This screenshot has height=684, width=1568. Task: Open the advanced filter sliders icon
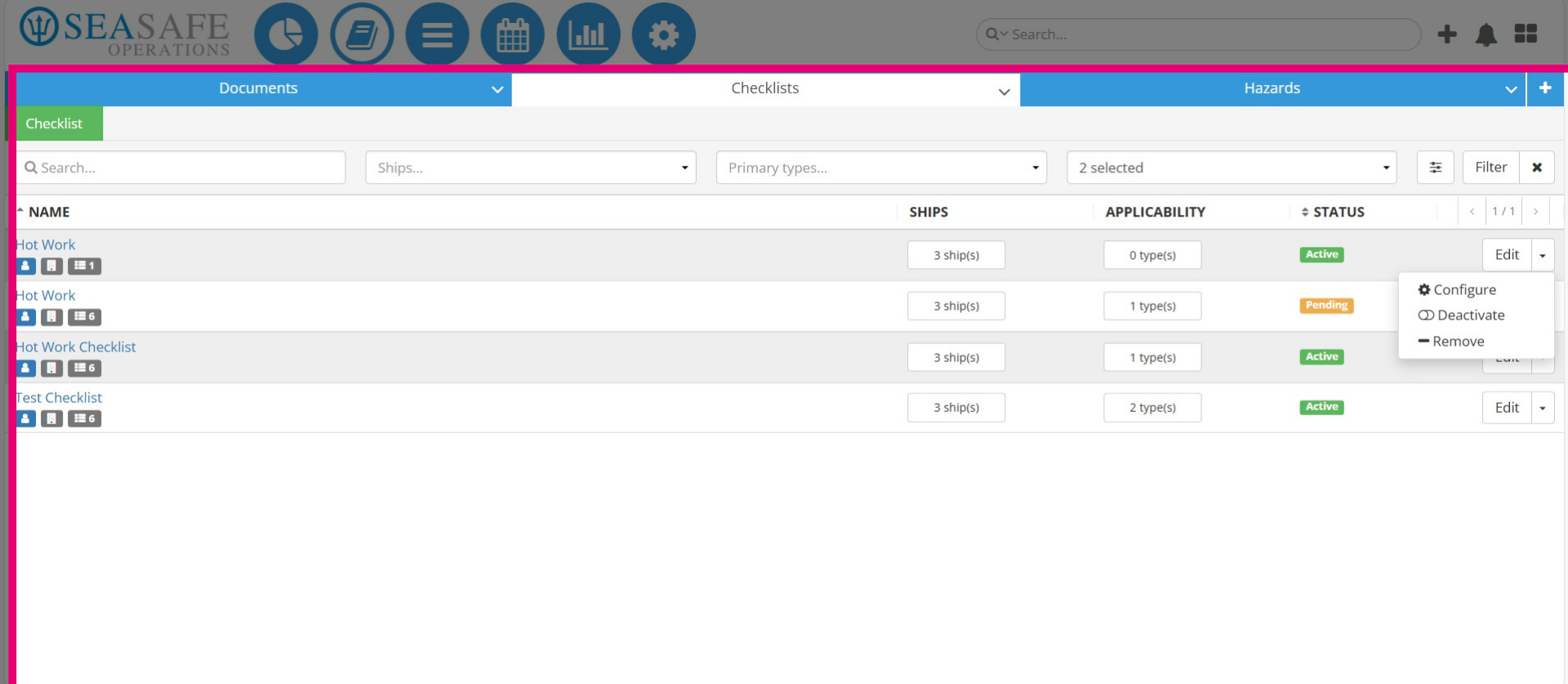click(x=1435, y=168)
